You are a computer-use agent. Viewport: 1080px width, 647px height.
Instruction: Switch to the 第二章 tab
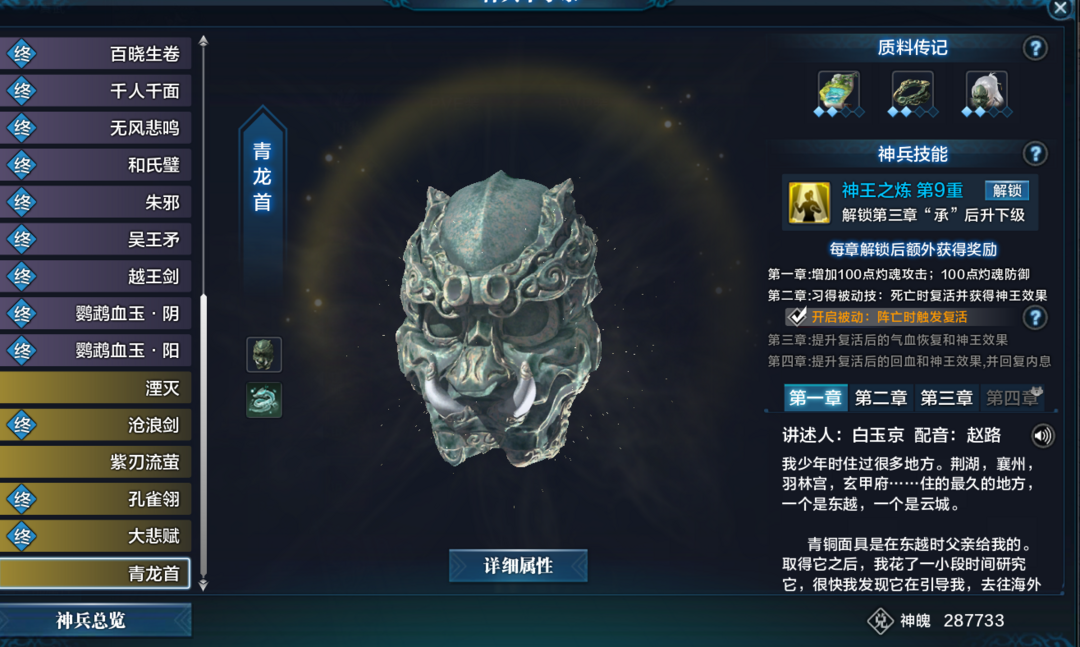880,398
